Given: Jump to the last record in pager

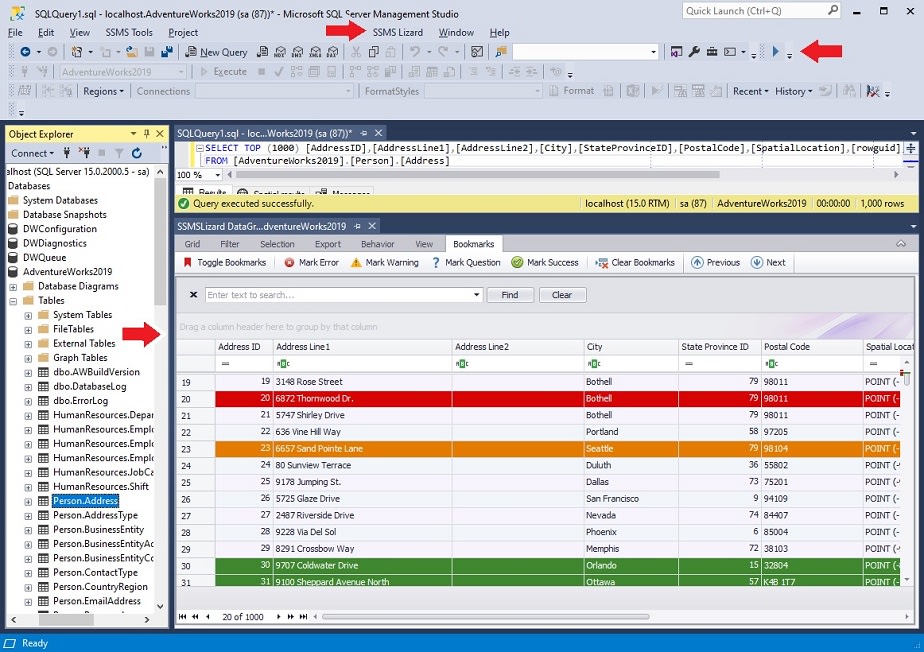Looking at the screenshot, I should pyautogui.click(x=303, y=617).
